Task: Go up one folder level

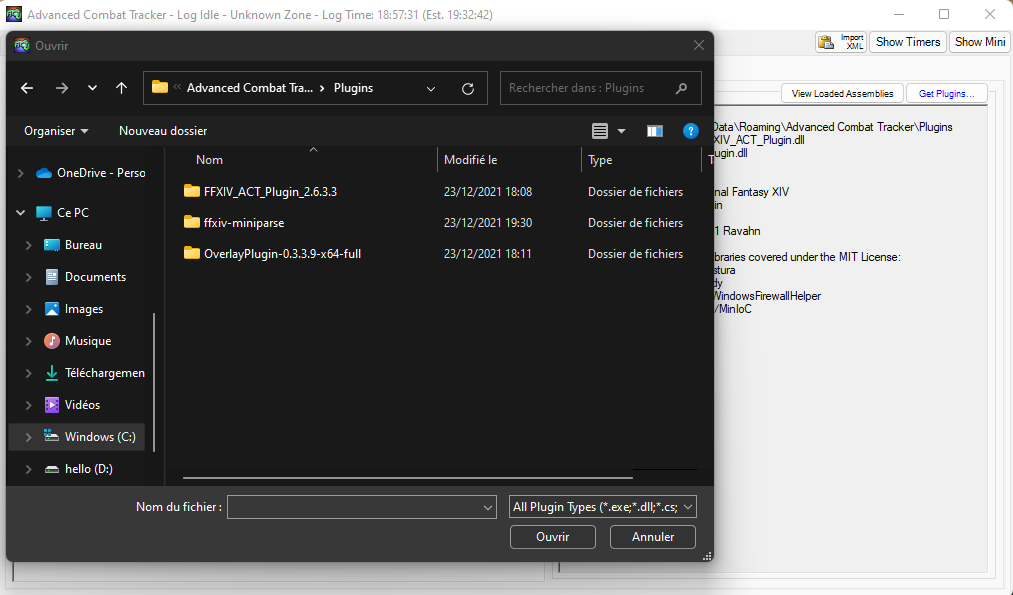Action: pyautogui.click(x=121, y=88)
